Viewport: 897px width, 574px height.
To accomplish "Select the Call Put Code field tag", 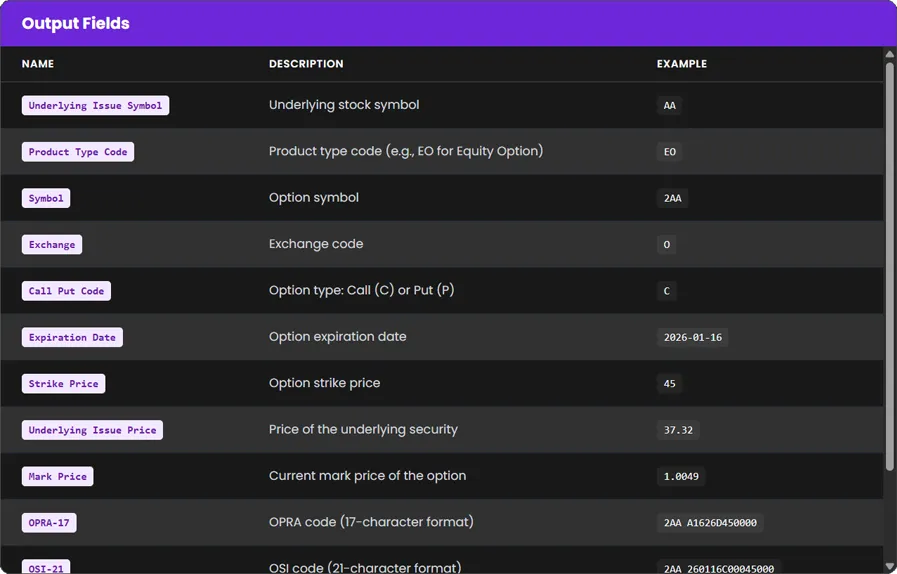I will coord(66,291).
